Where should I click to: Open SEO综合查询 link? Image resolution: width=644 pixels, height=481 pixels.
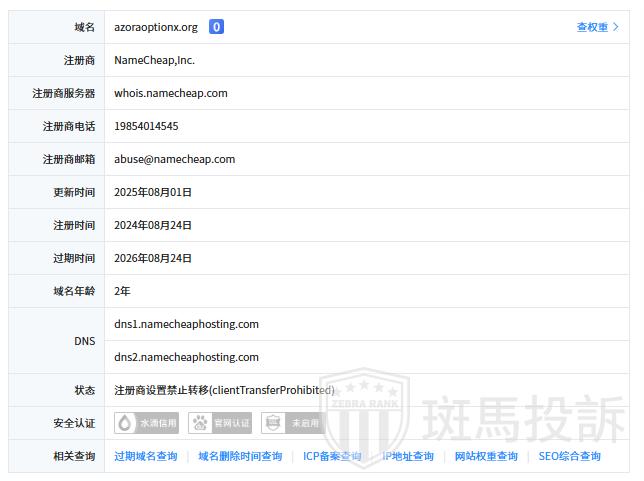pos(569,456)
